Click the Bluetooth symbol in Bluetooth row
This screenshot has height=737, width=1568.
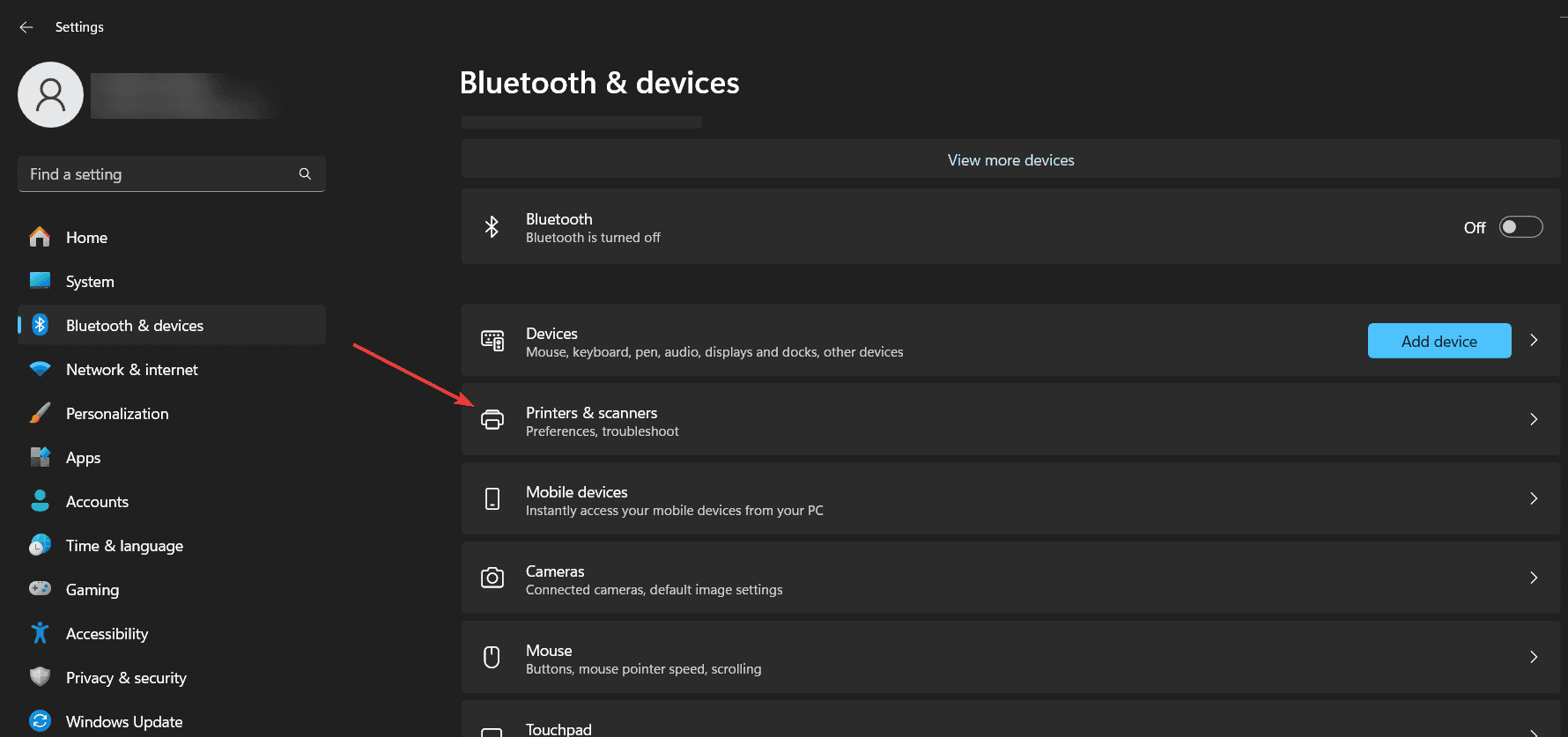tap(492, 227)
